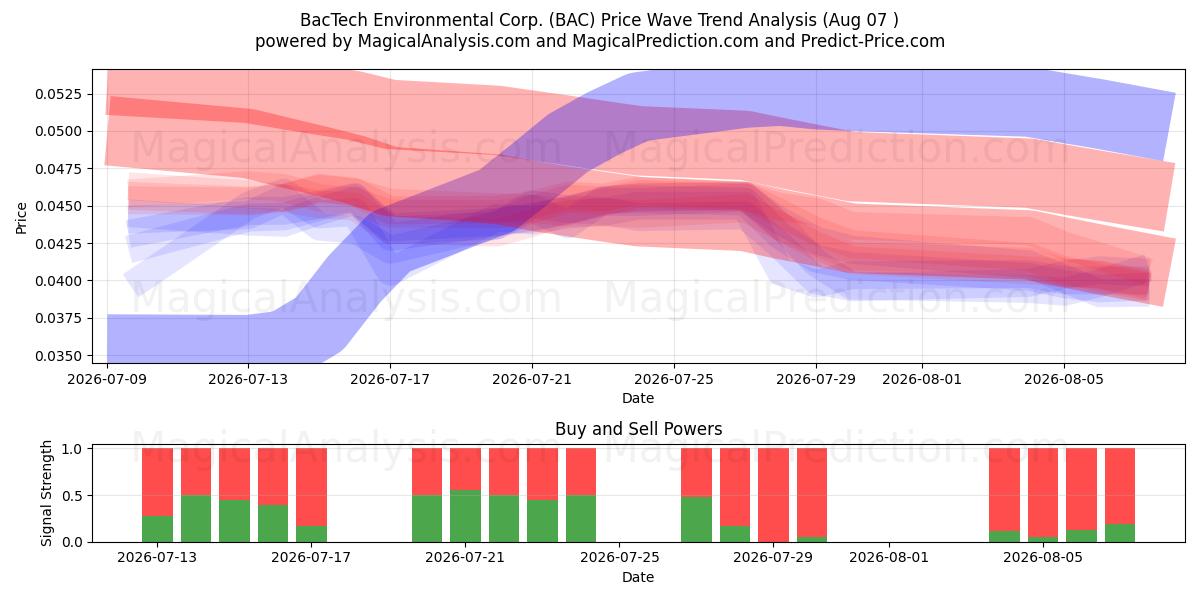Click the fully red bar near 2026-07-29
The image size is (1200, 600).
coord(773,495)
